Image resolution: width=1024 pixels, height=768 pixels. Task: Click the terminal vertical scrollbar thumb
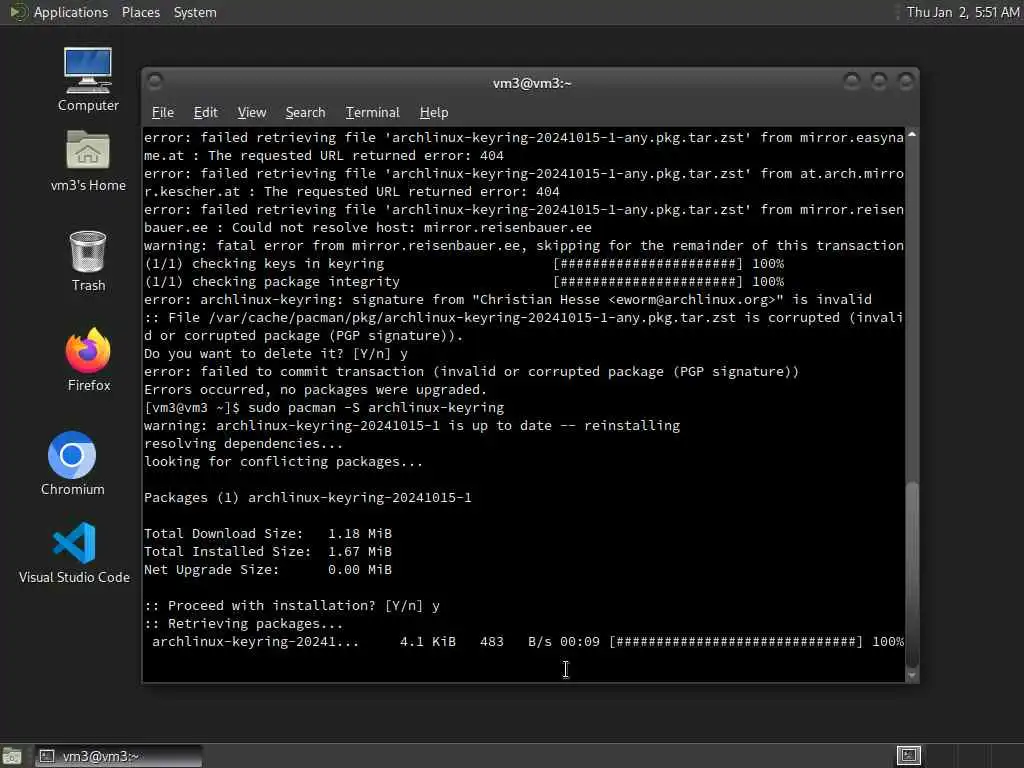(912, 575)
